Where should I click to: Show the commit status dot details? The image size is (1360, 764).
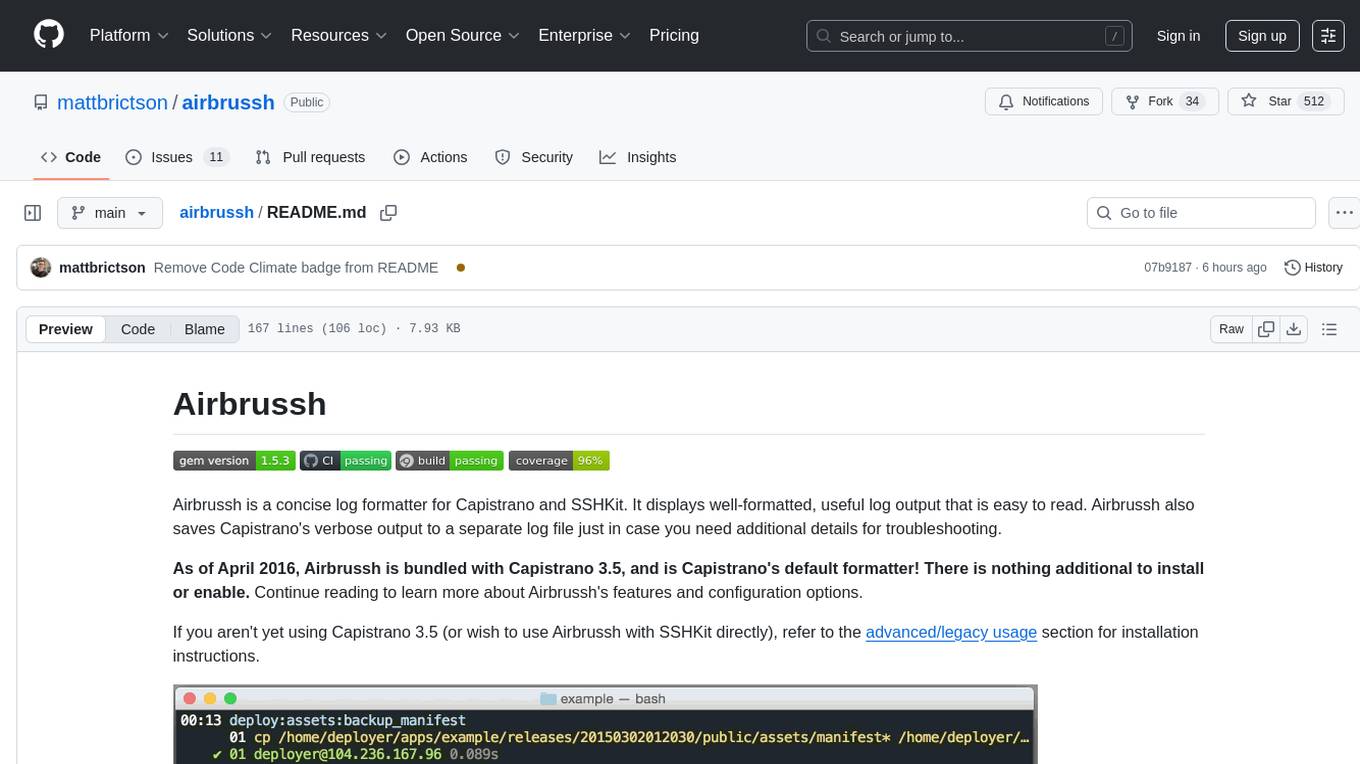[461, 268]
